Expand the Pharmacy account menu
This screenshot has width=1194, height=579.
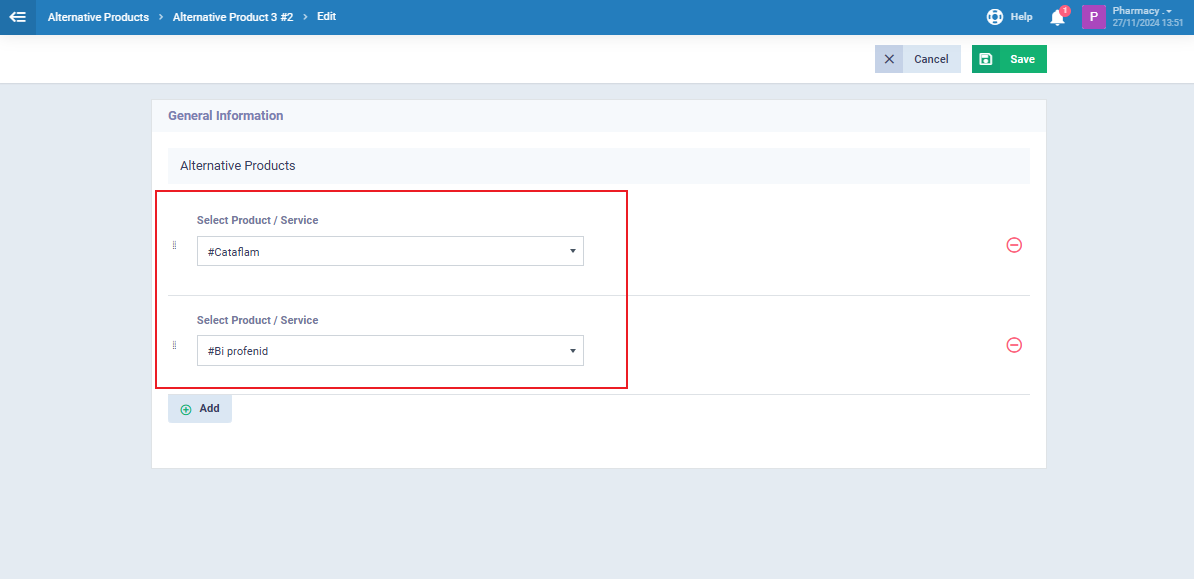tap(1142, 11)
